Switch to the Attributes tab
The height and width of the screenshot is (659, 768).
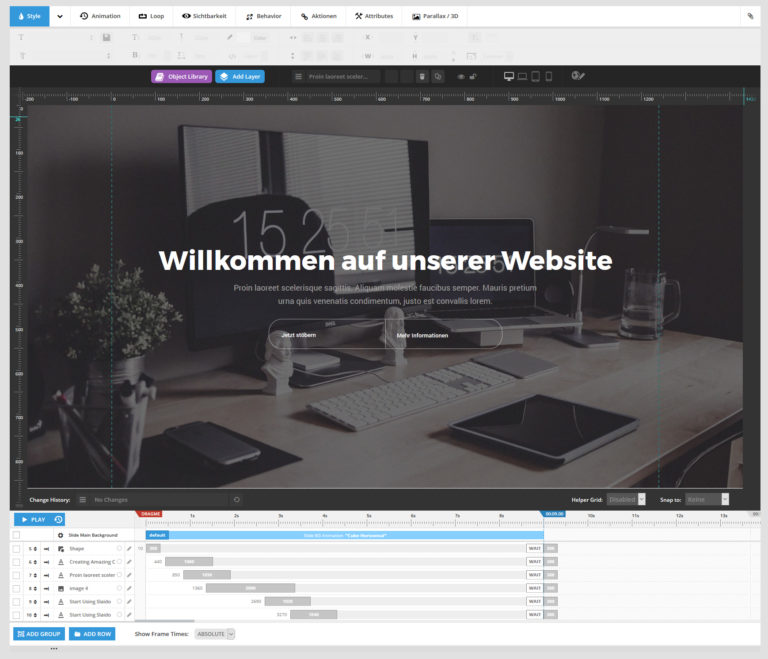374,16
